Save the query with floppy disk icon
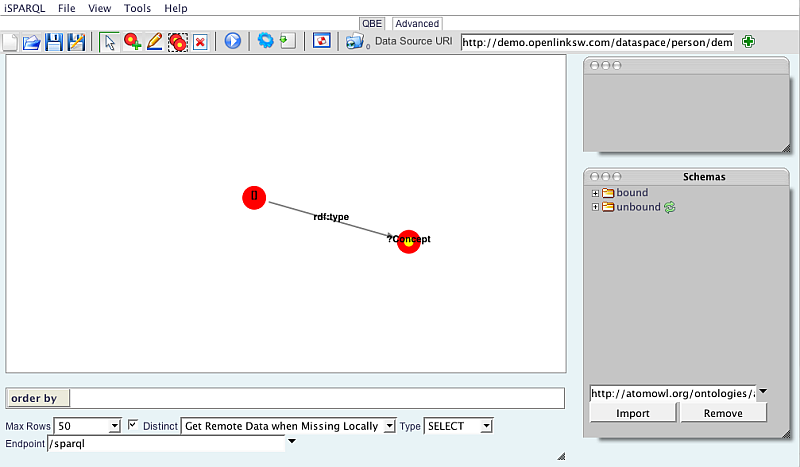Screen dimensions: 800x467 coord(54,42)
